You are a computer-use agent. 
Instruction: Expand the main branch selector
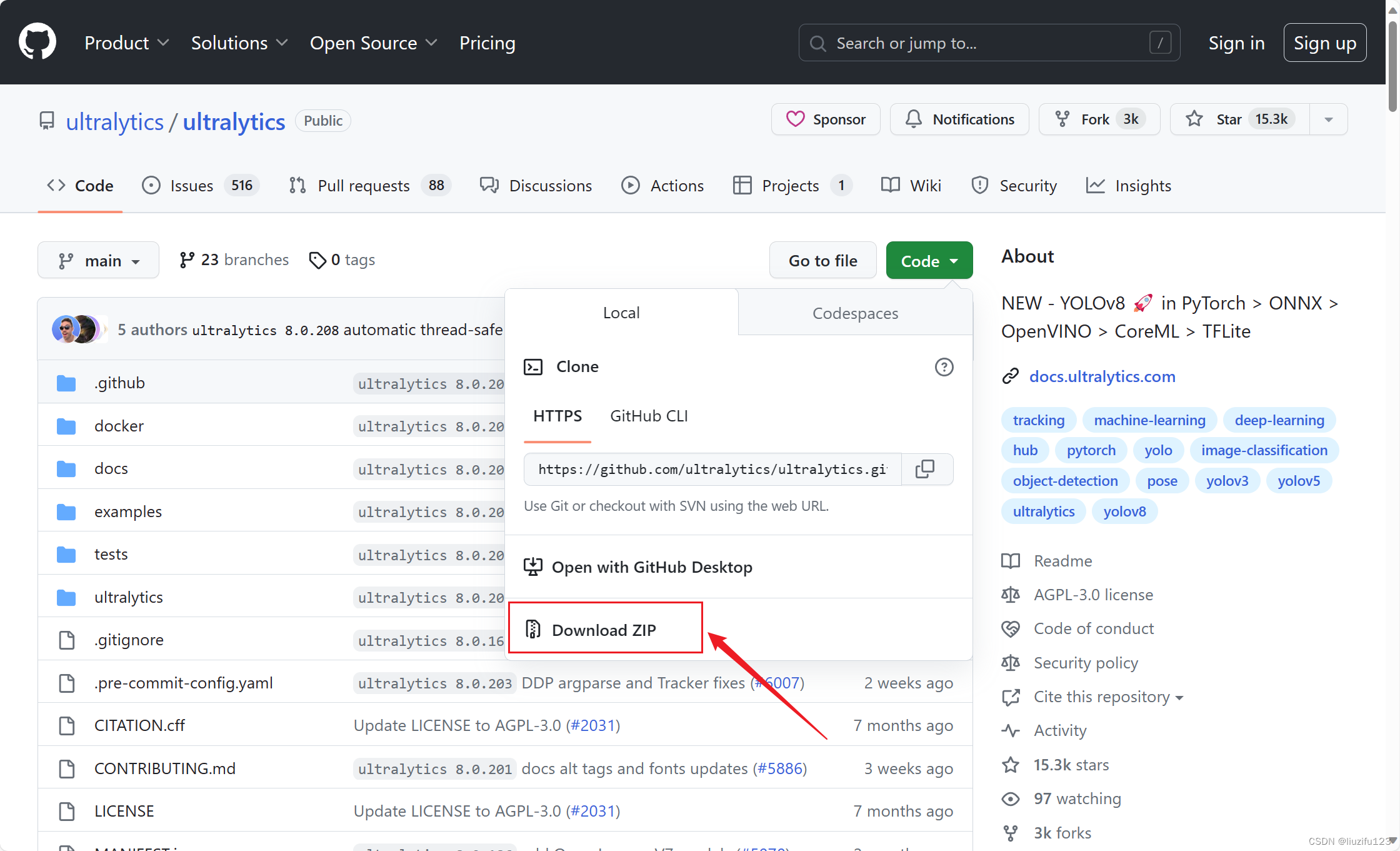pos(98,261)
